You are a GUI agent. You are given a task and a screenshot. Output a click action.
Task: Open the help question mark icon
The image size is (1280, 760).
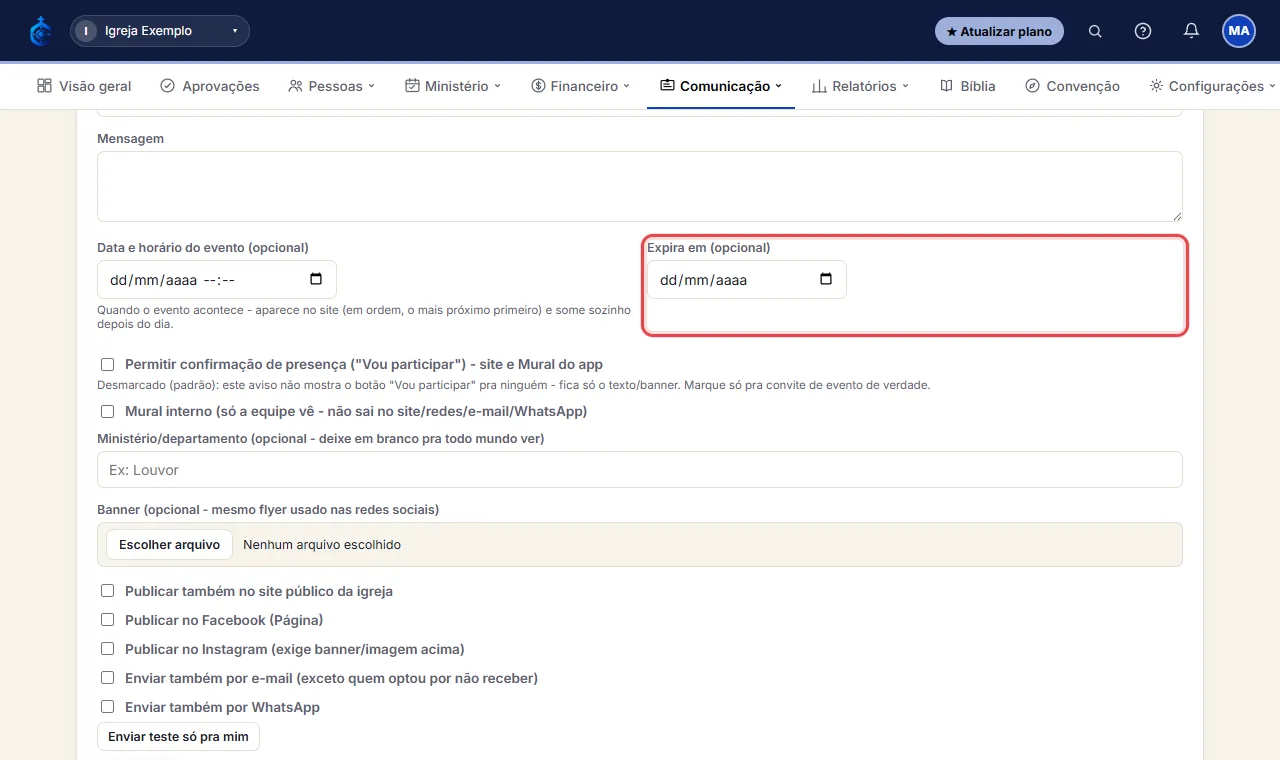[1143, 31]
